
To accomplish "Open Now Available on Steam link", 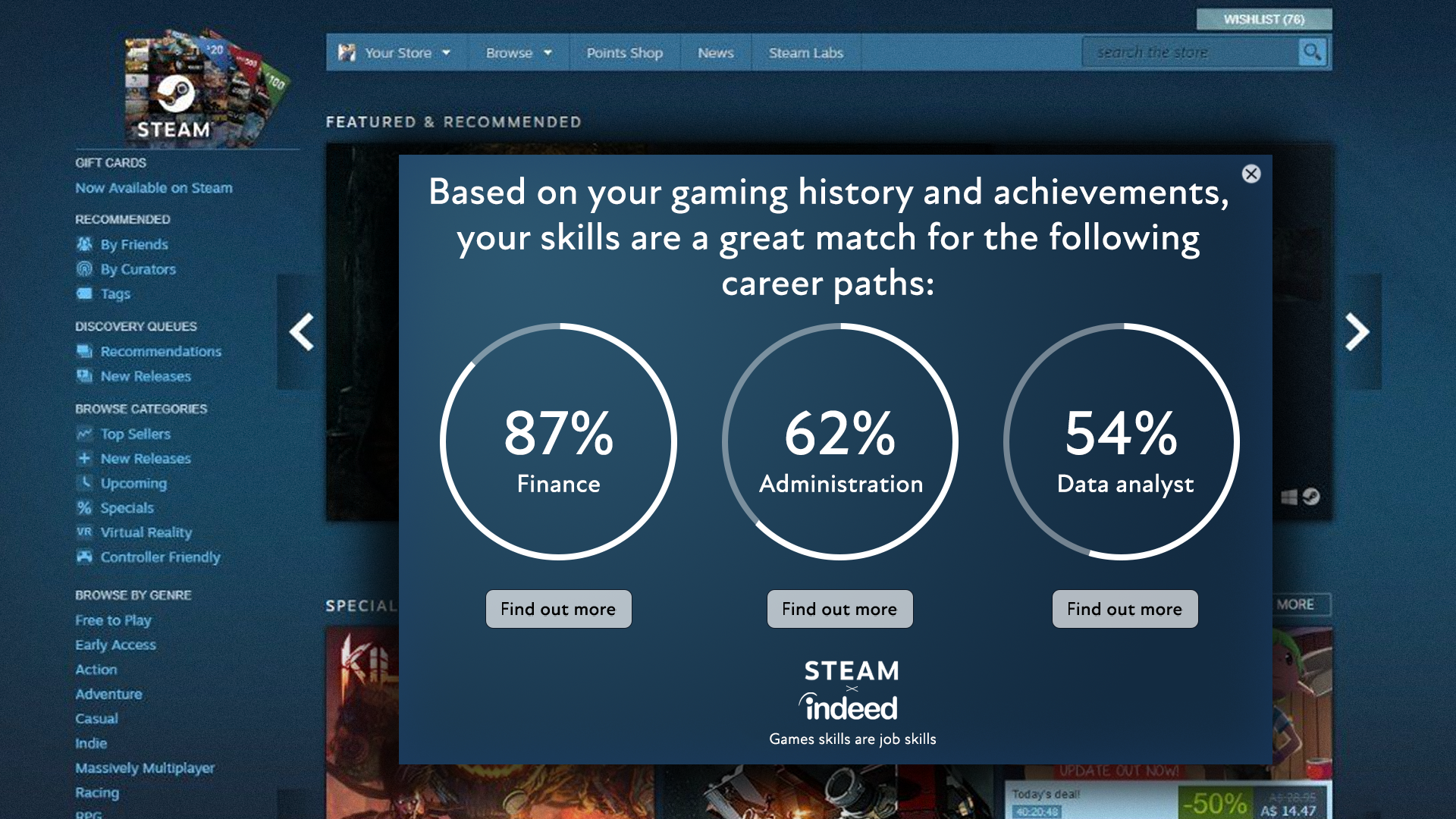I will coord(153,187).
